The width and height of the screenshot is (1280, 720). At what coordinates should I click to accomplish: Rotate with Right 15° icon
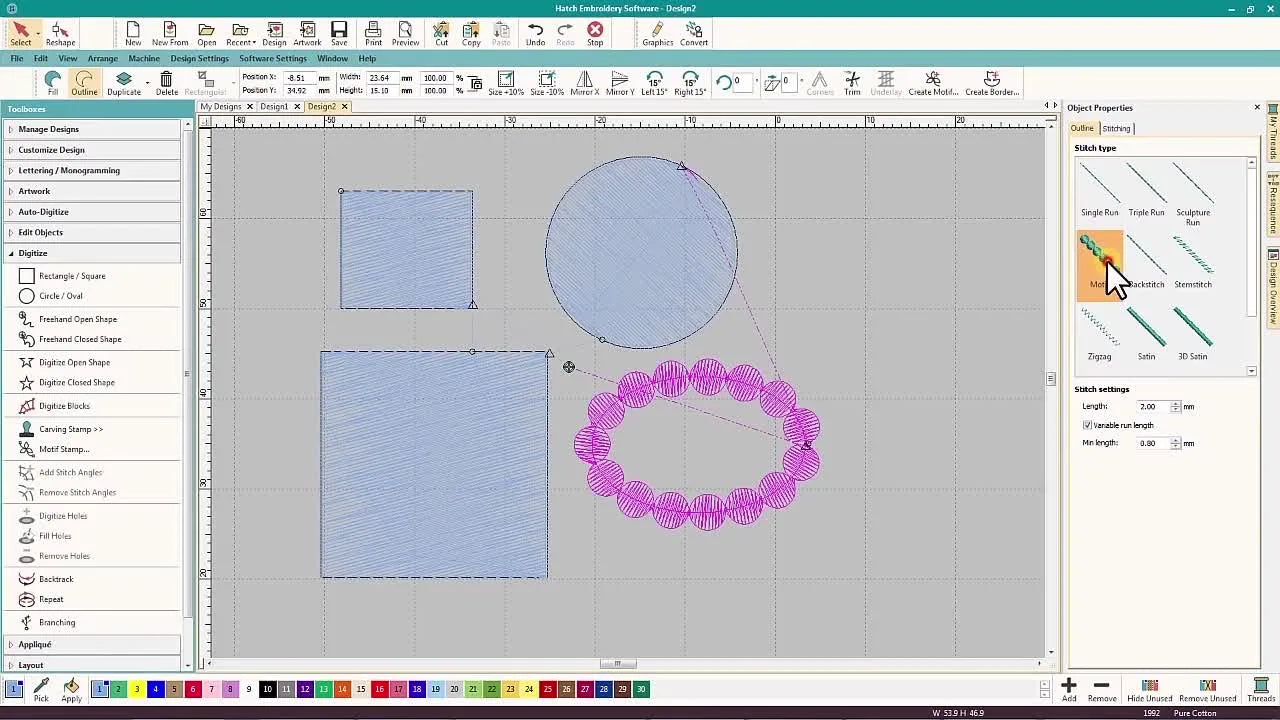690,83
